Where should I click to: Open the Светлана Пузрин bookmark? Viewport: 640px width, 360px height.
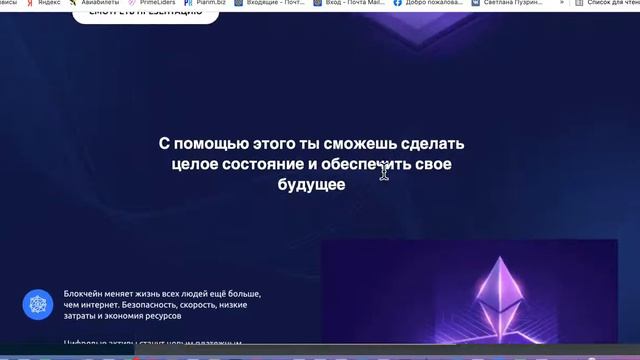click(507, 2)
